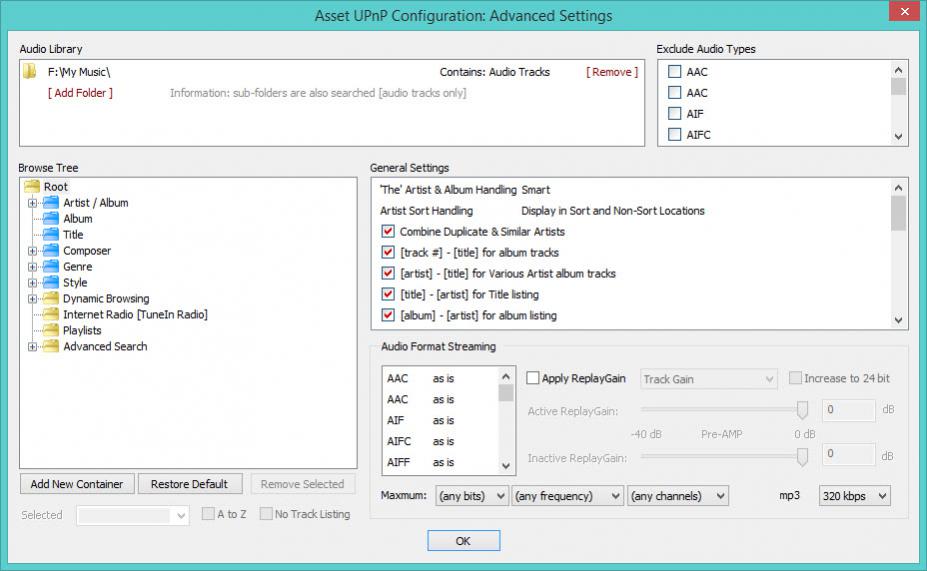The width and height of the screenshot is (927, 571).
Task: Click the Playlists folder icon
Action: [50, 331]
